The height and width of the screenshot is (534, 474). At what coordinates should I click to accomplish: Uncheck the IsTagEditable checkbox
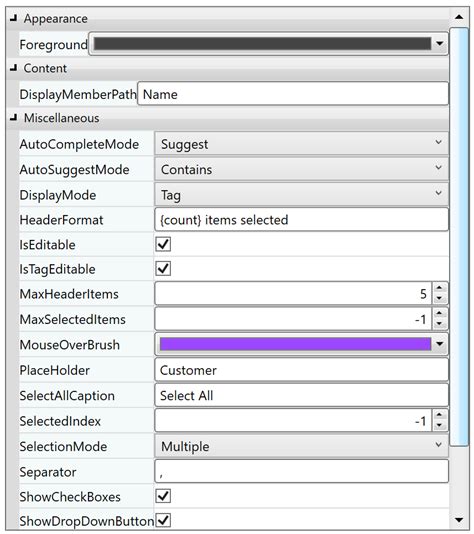(163, 269)
